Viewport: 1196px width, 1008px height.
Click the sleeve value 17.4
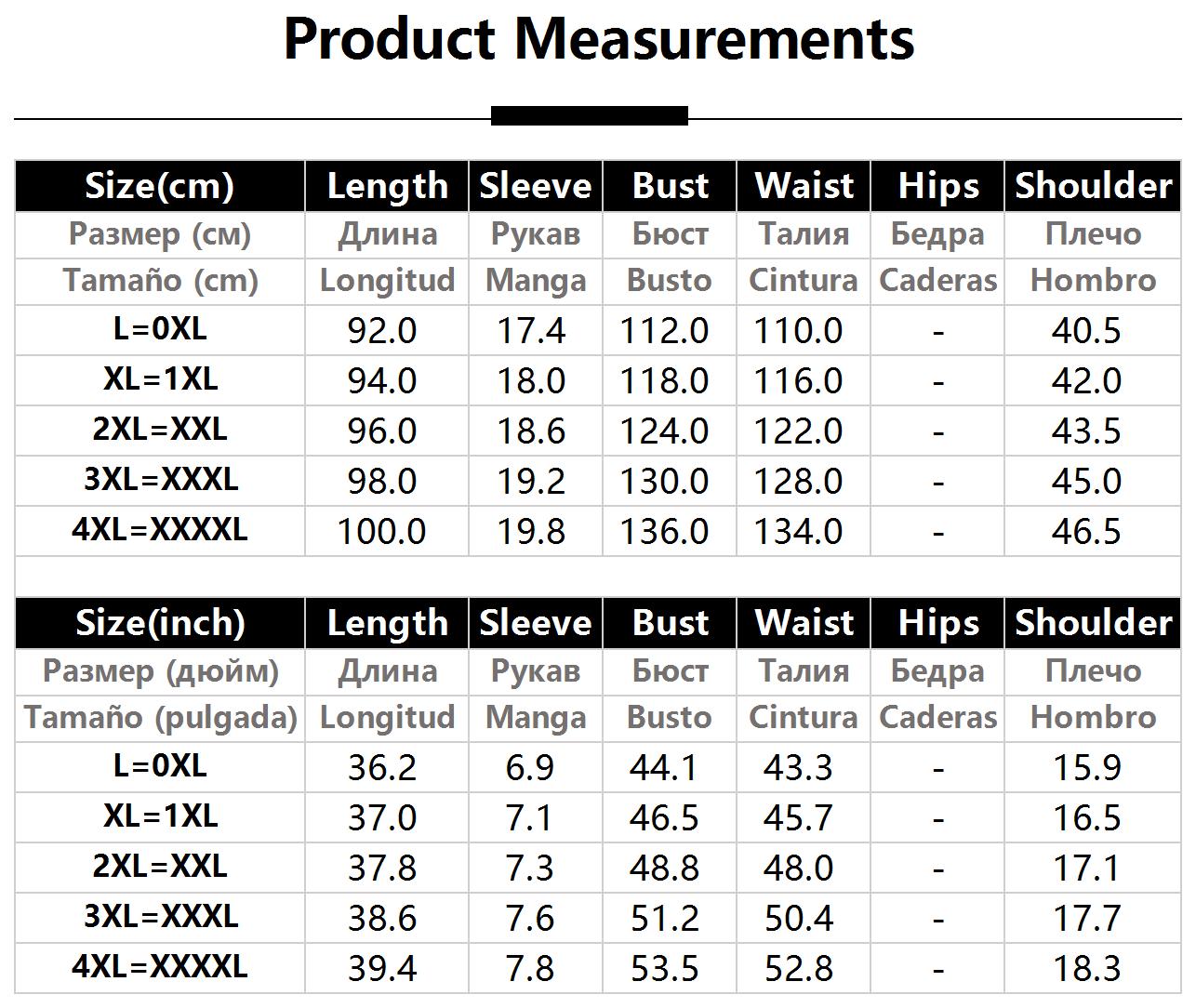[x=531, y=331]
